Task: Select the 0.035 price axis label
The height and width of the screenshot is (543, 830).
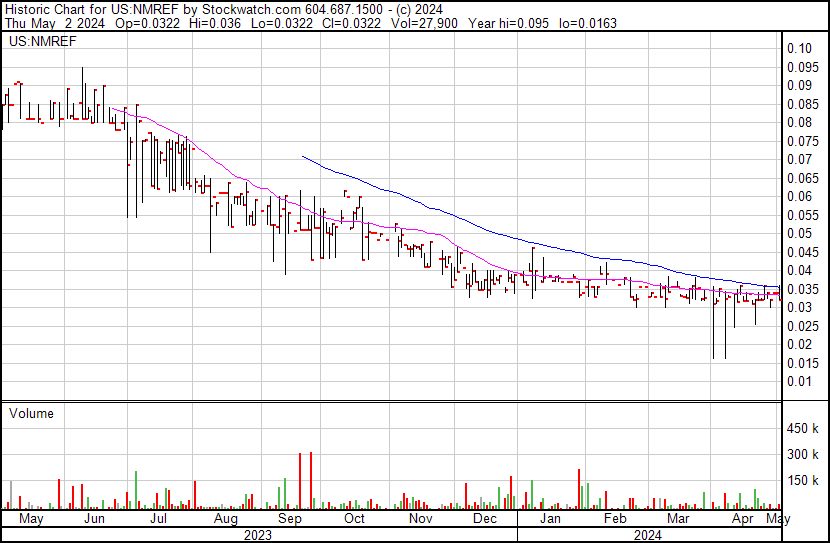Action: pos(803,289)
